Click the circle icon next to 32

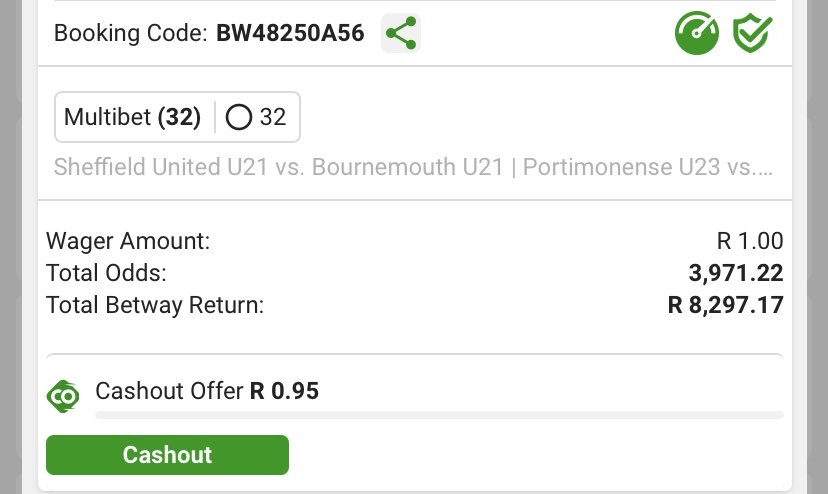pyautogui.click(x=239, y=117)
